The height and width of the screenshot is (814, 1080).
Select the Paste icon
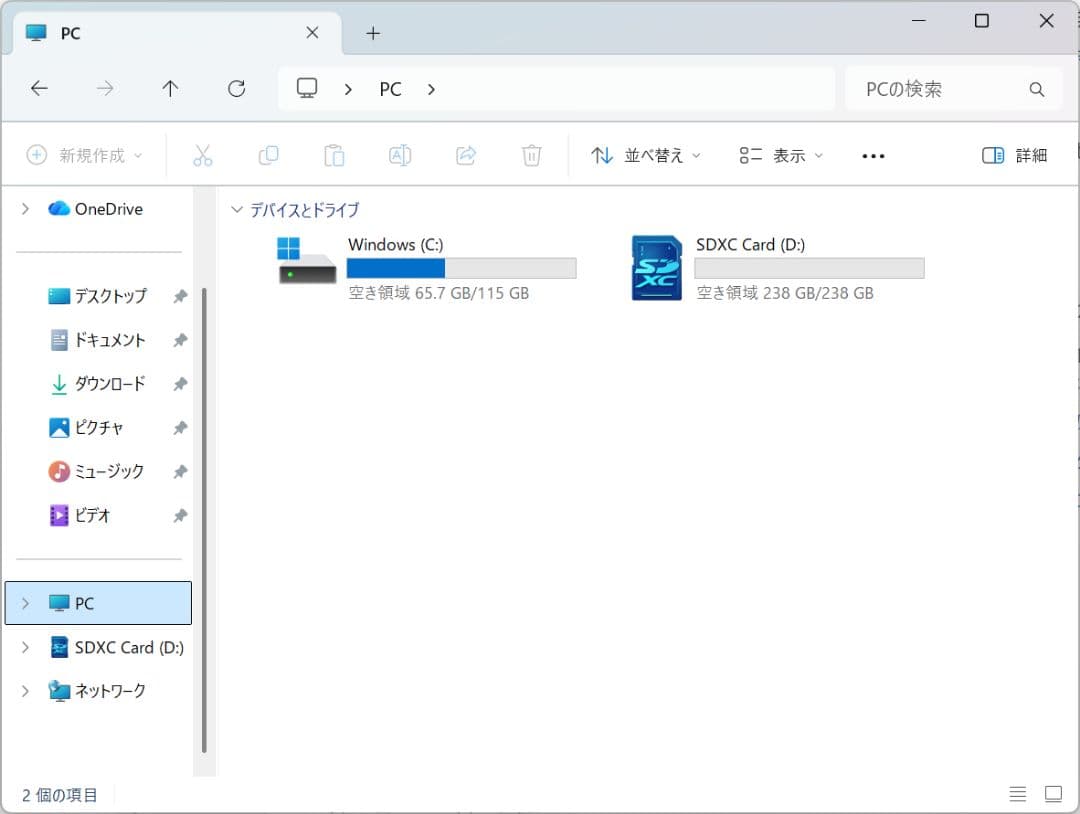click(x=334, y=155)
